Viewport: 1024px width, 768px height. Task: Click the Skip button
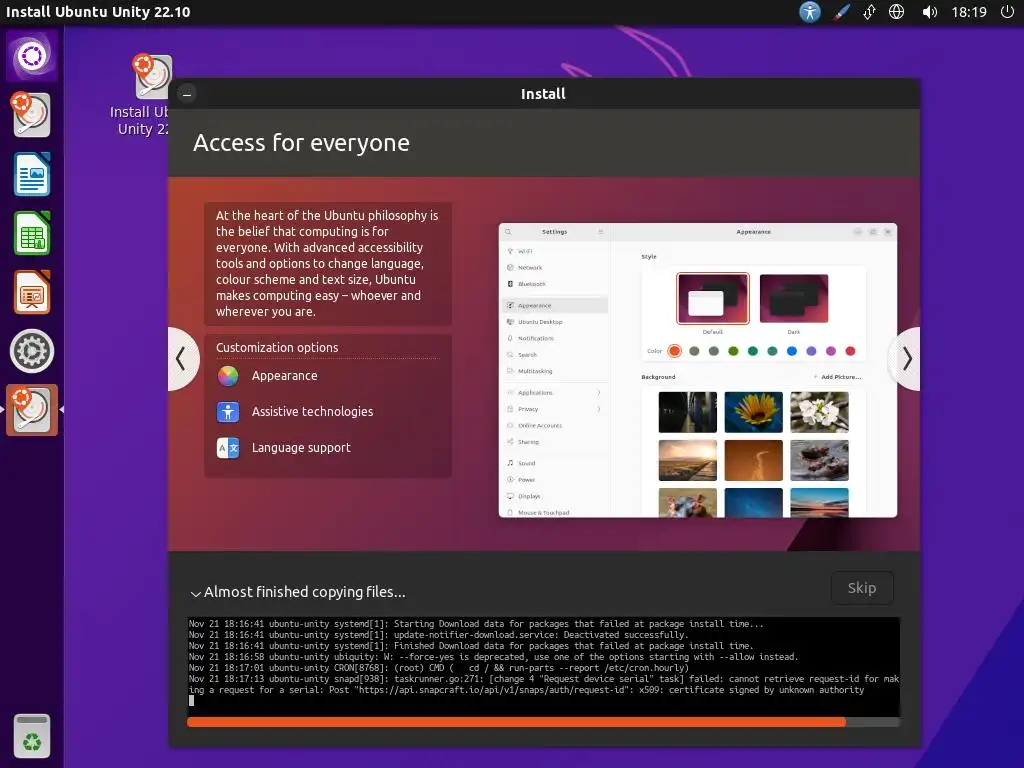862,588
